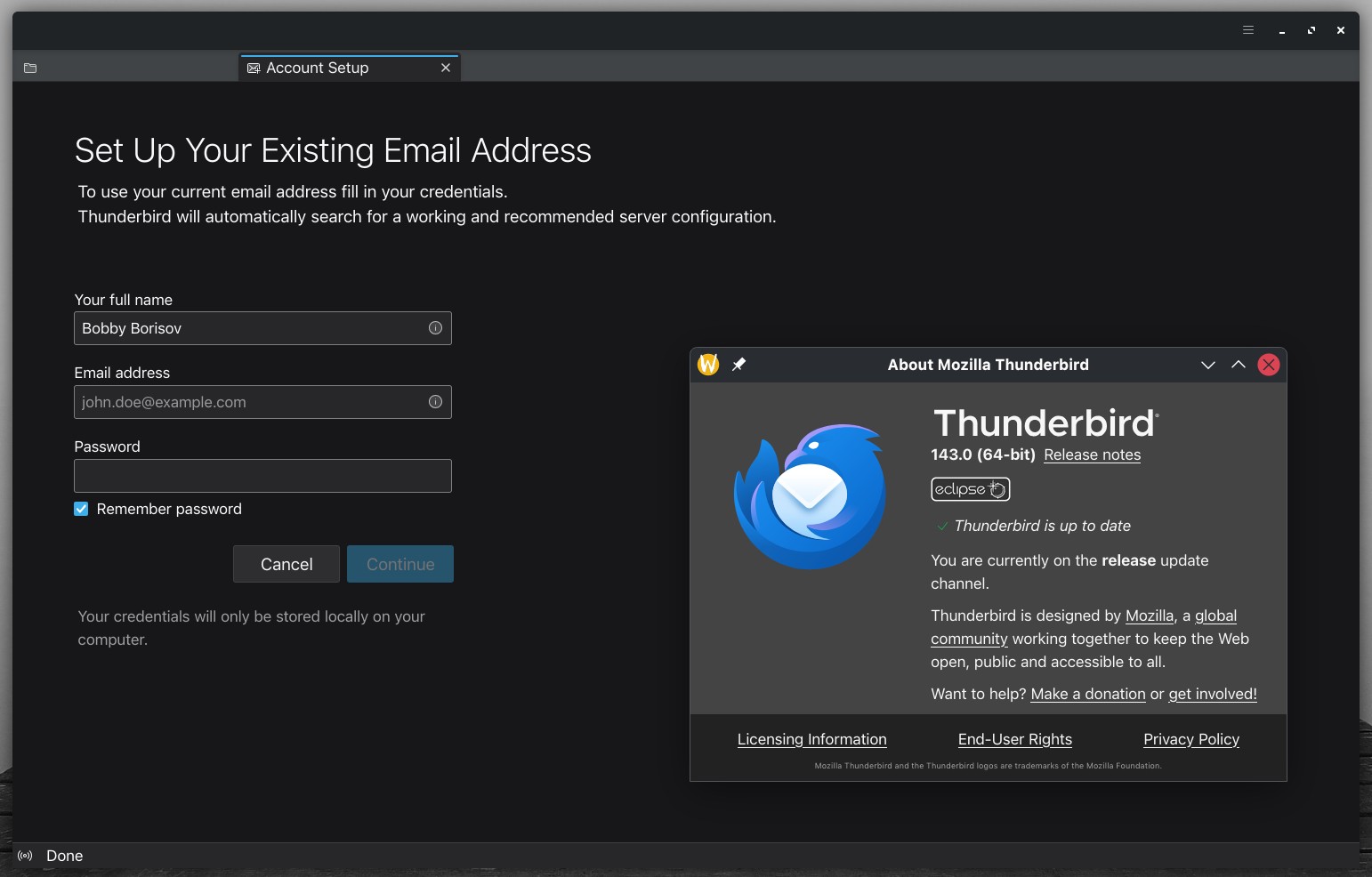
Task: Click the 'Thunderbird is up to date' text
Action: [1043, 526]
